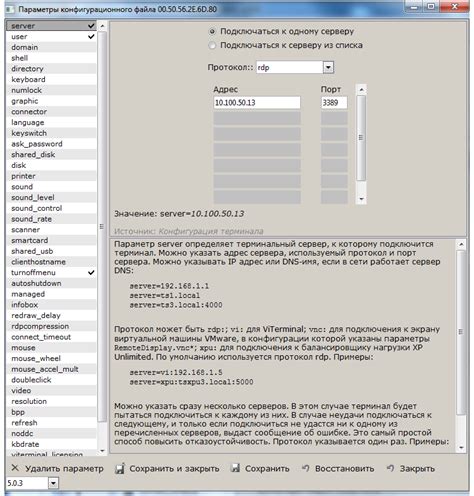474x496 pixels.
Task: Select the managed parameter
Action: coord(52,294)
